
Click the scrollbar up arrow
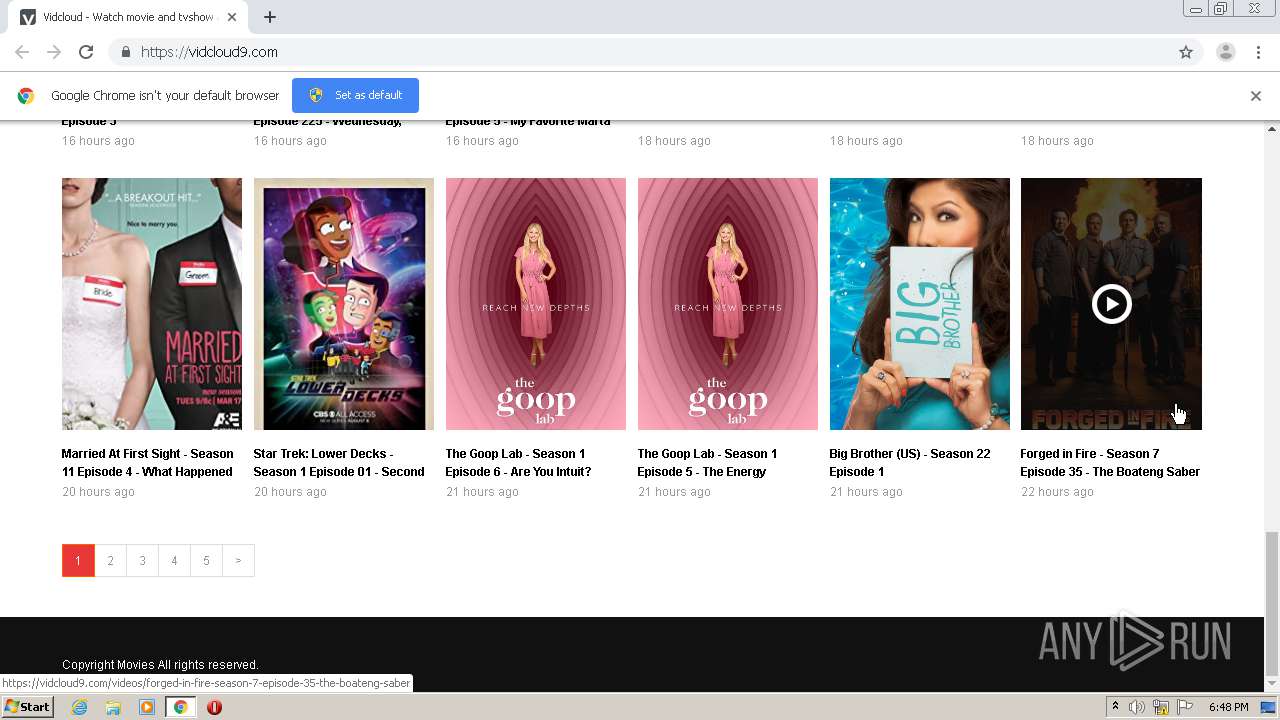[x=1272, y=128]
